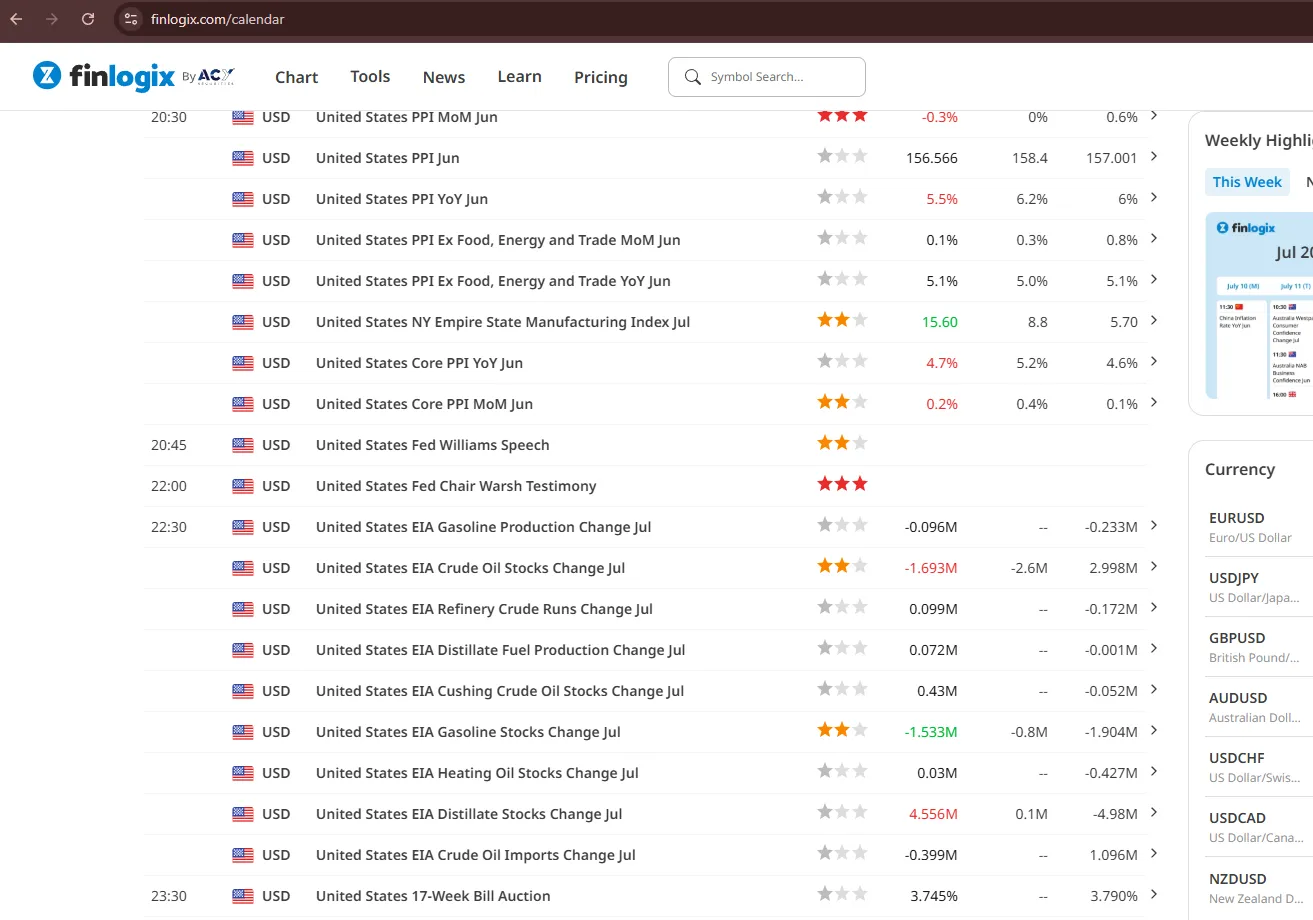The image size is (1313, 920).
Task: Click the magnifier icon in Symbol Search
Action: (x=692, y=77)
